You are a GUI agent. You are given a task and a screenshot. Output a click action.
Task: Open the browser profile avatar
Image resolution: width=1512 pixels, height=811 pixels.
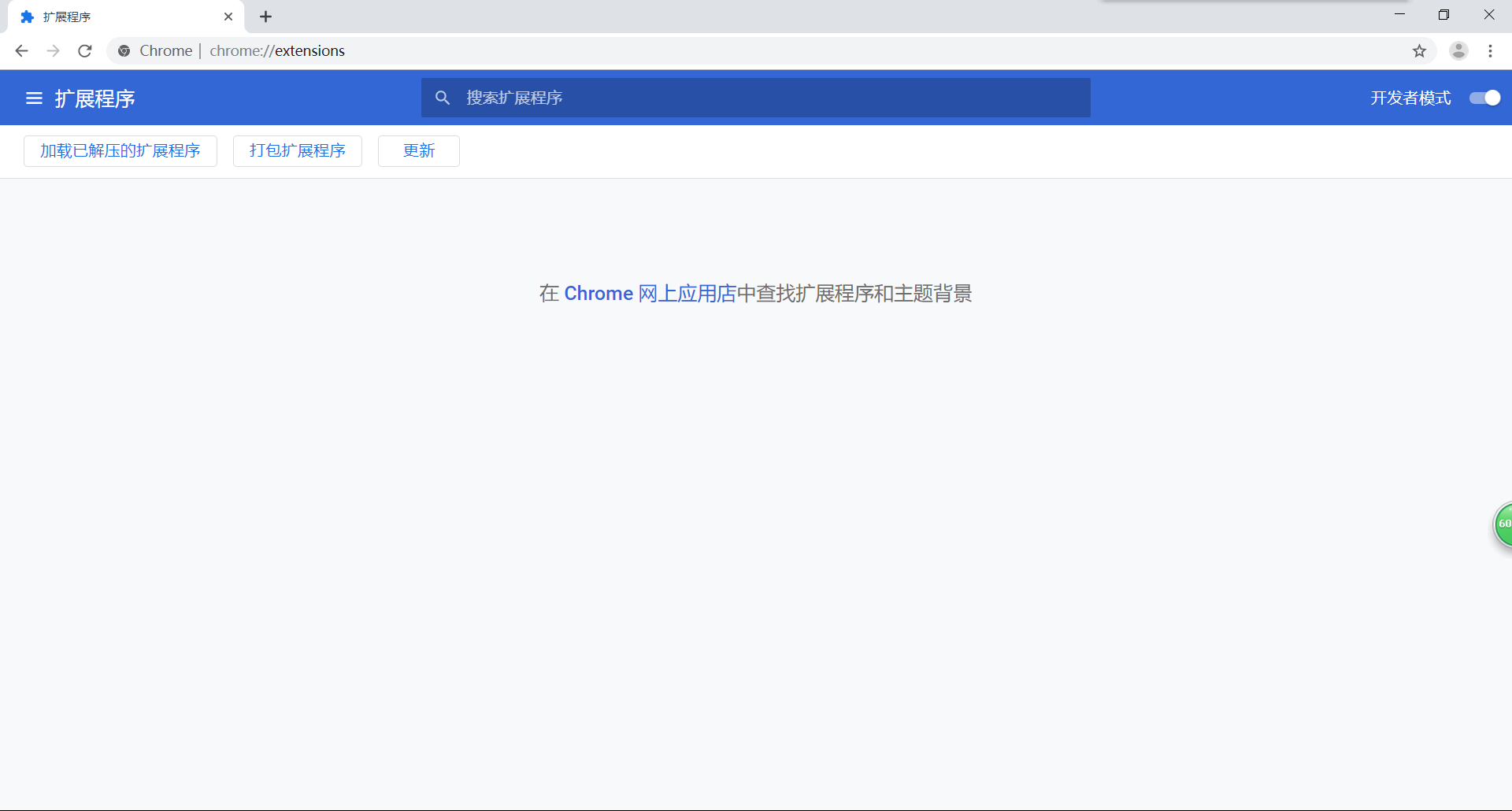pos(1459,50)
